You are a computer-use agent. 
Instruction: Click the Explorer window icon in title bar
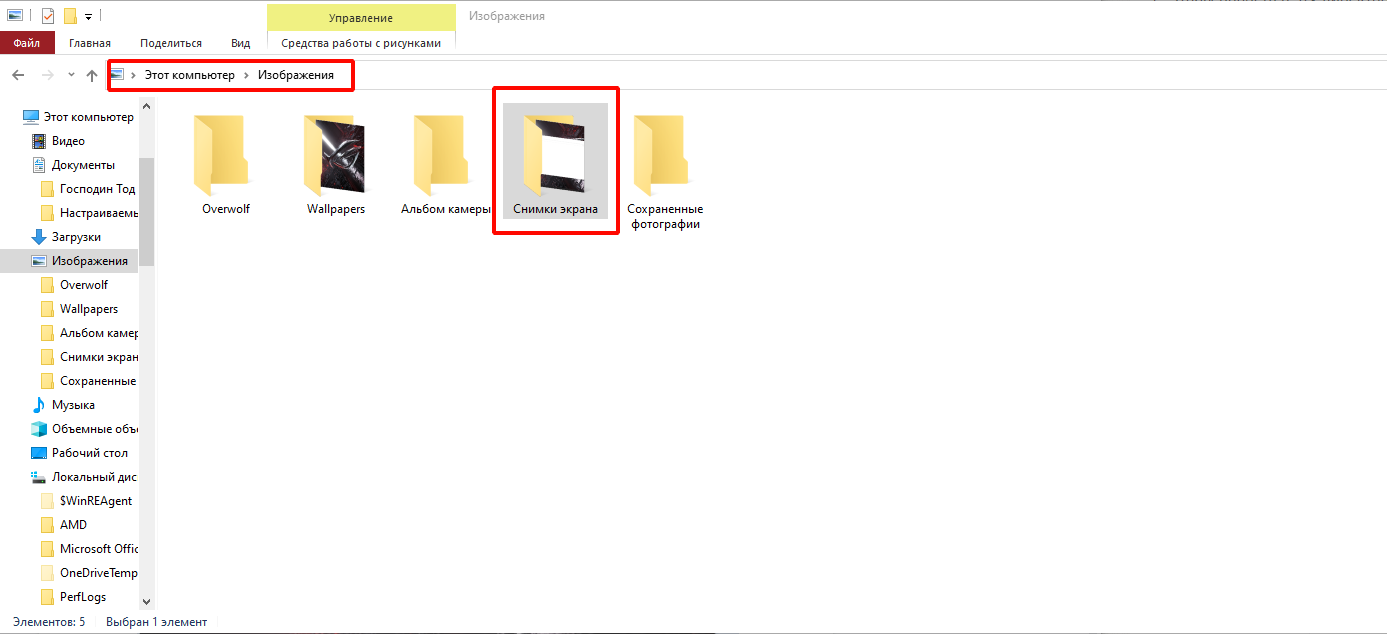[15, 16]
